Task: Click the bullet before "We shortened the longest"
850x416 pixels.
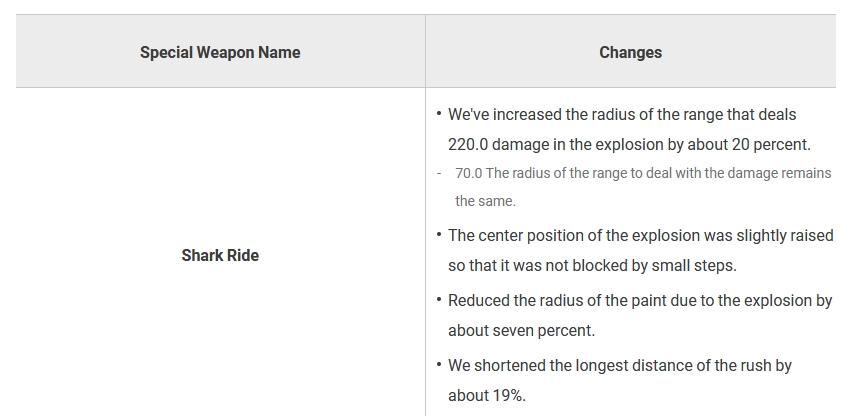Action: pos(439,364)
